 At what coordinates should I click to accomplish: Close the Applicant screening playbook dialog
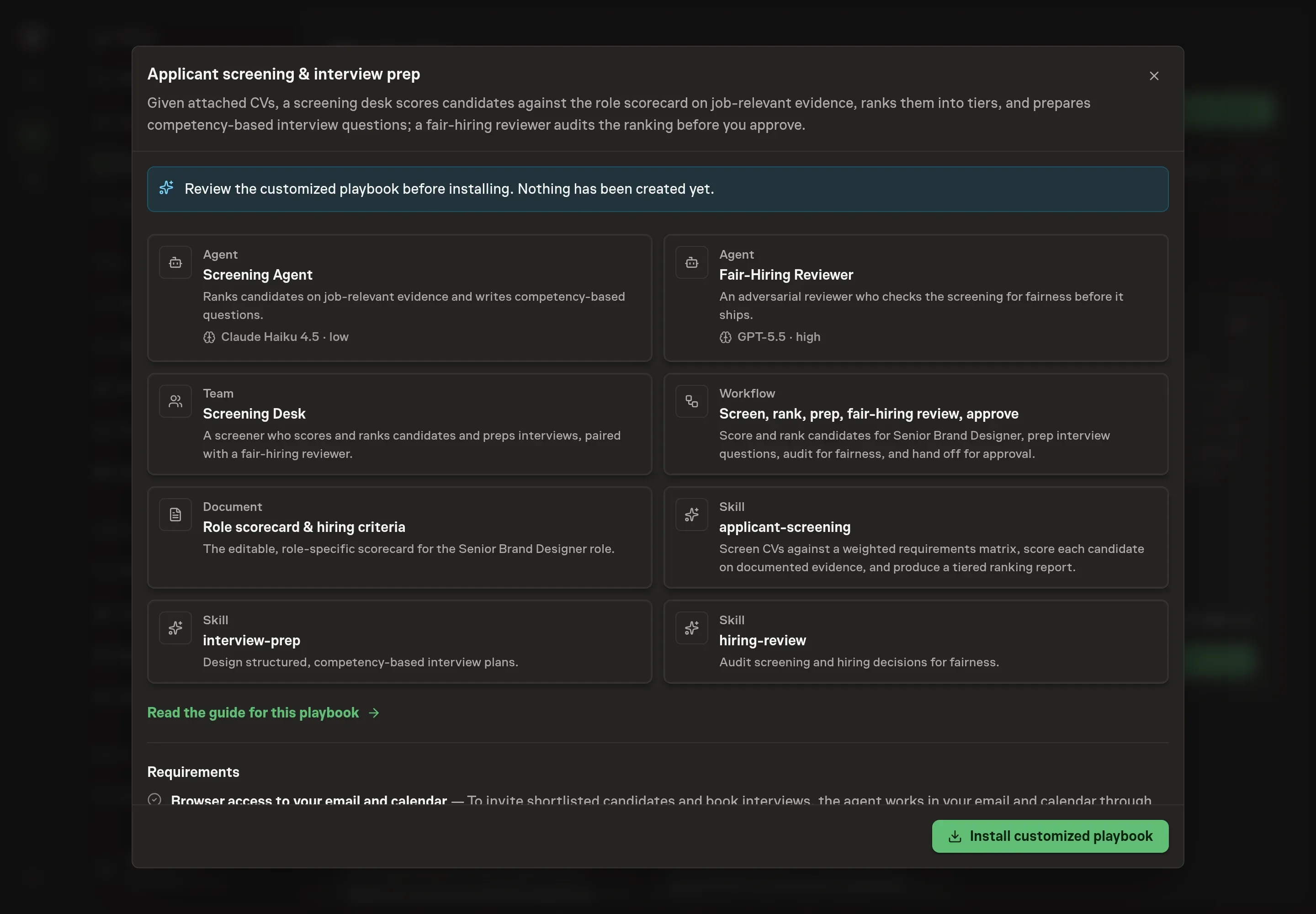coord(1154,75)
